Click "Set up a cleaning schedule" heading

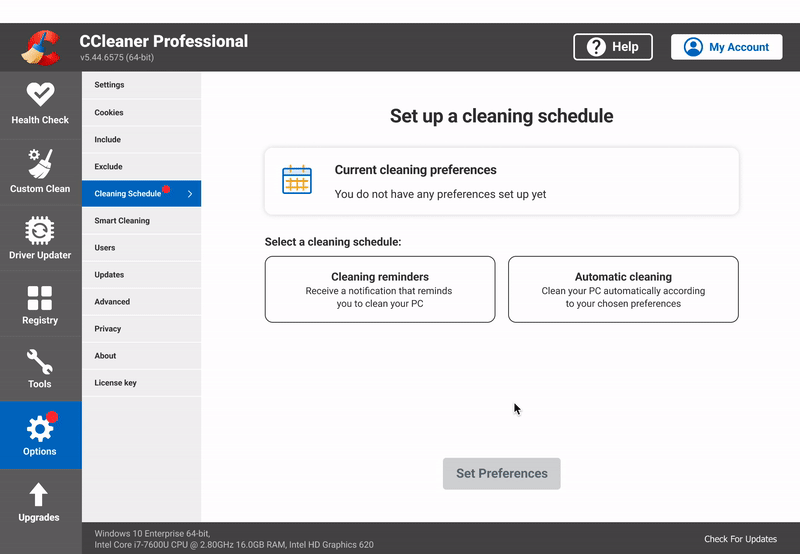coord(502,116)
